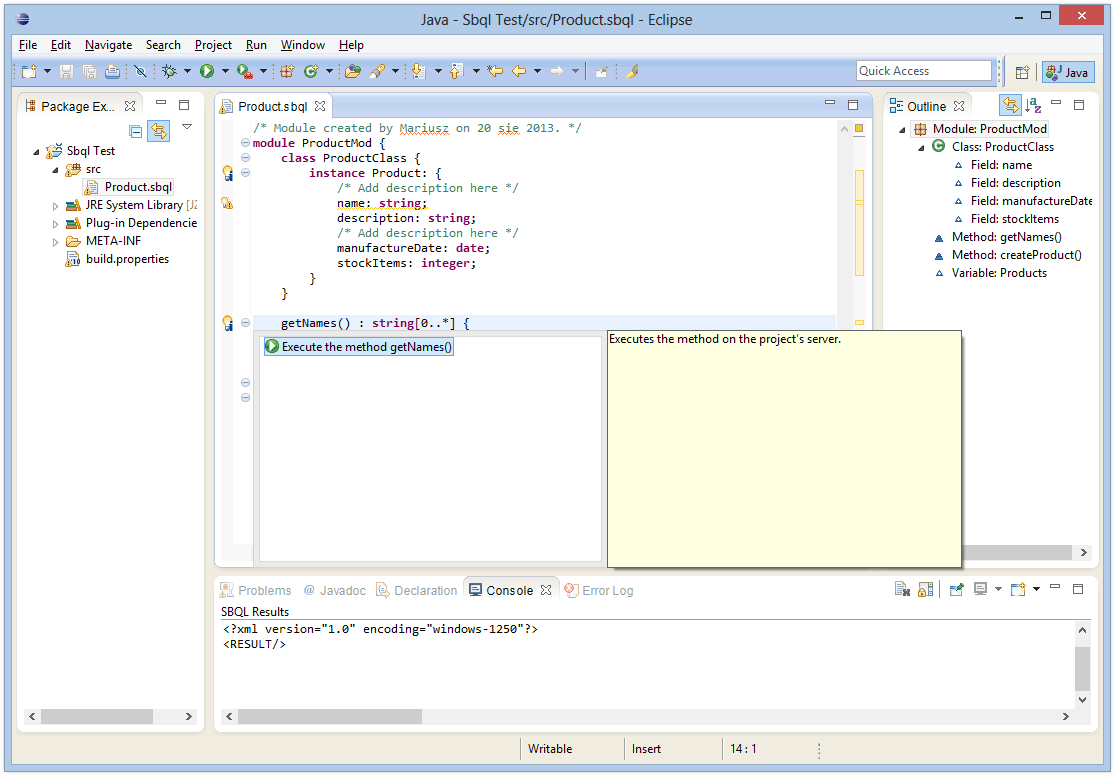Open the Run configurations dropdown arrow
This screenshot has height=776, width=1115.
pos(225,71)
